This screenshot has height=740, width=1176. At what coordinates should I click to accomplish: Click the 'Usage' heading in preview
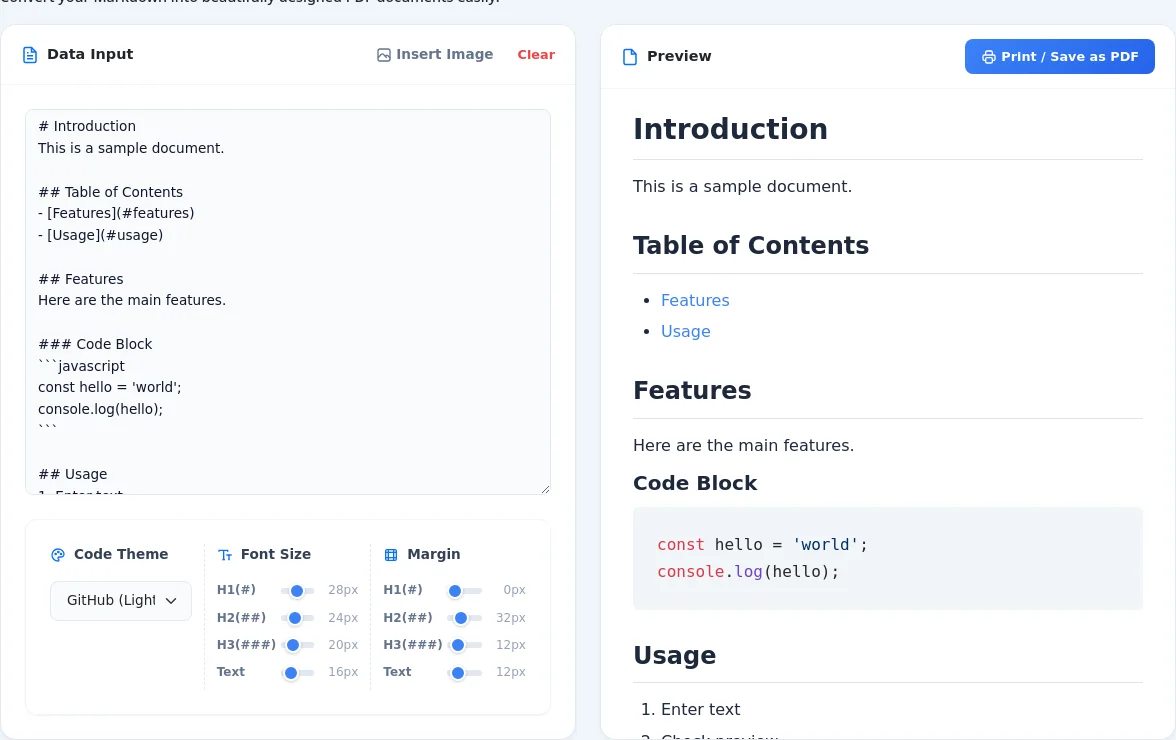pos(674,655)
